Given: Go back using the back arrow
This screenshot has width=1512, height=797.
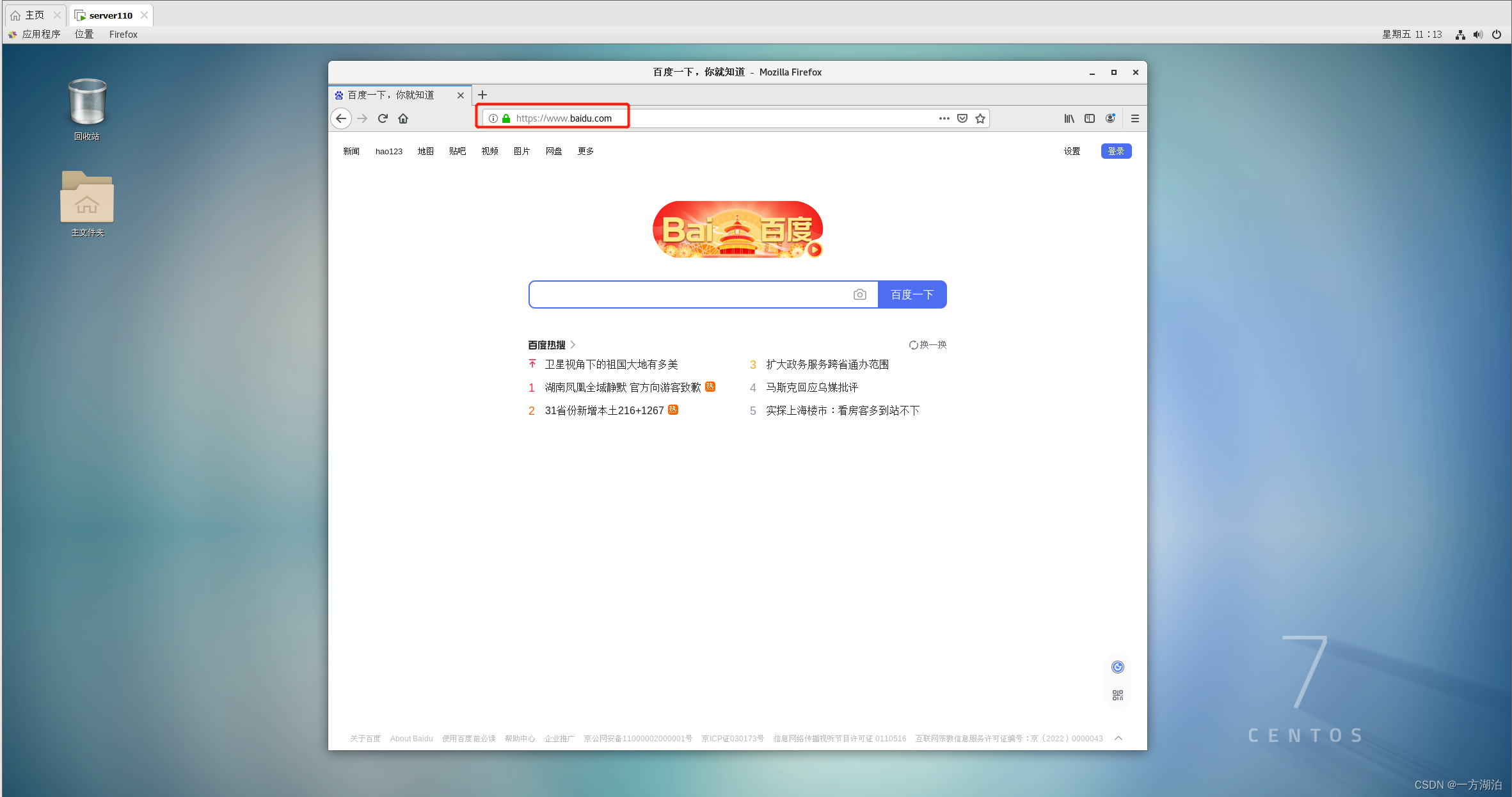Looking at the screenshot, I should click(341, 118).
